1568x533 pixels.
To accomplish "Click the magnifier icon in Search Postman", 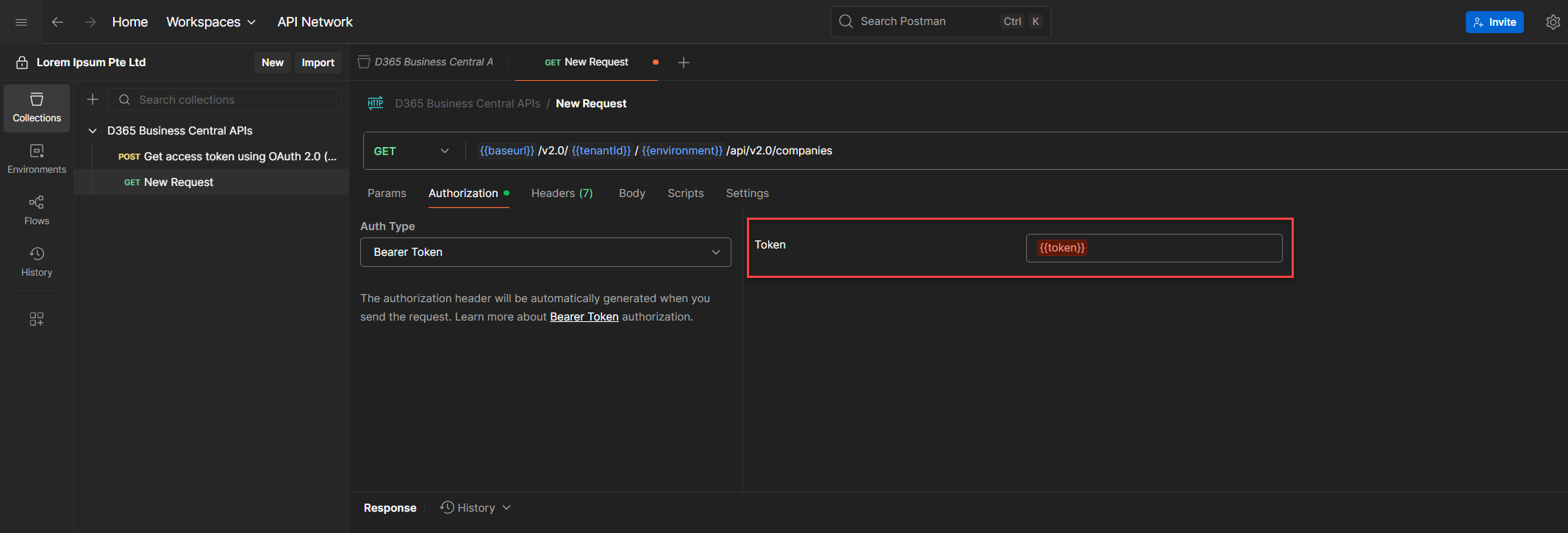I will pos(846,21).
